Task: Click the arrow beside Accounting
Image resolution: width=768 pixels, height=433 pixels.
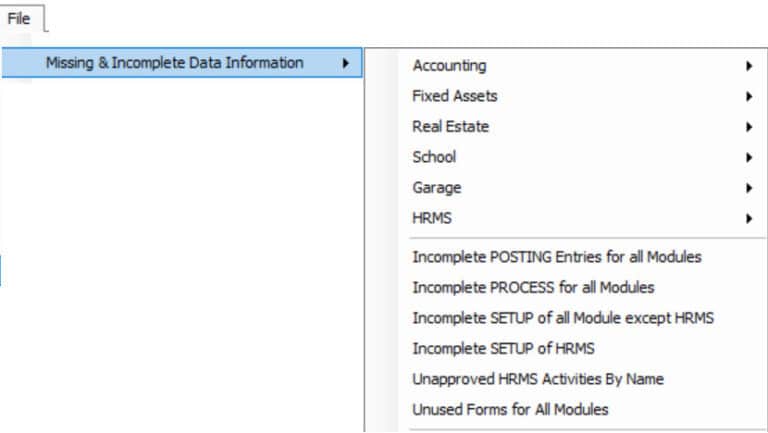Action: point(748,66)
